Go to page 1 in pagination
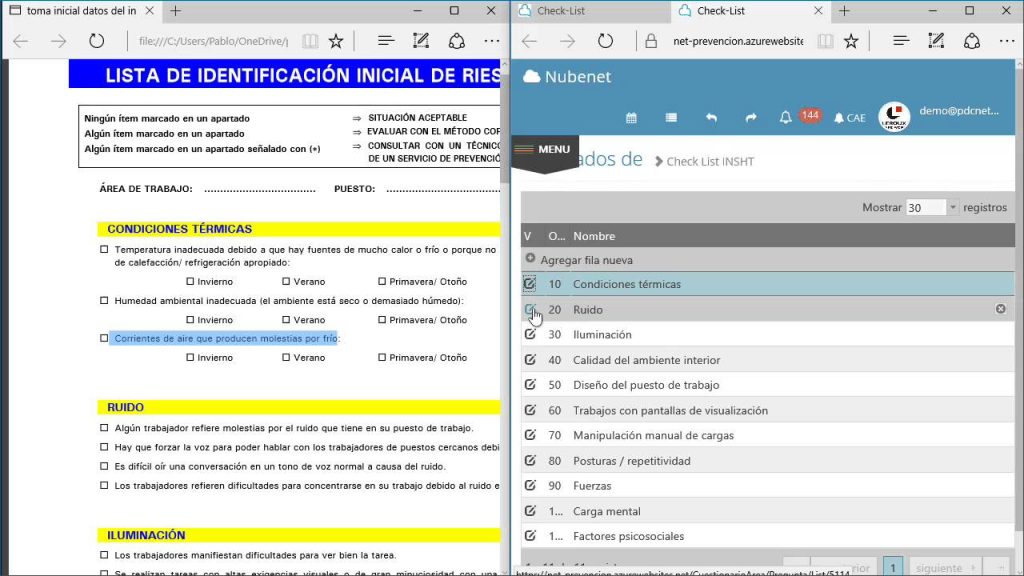The image size is (1024, 576). 893,567
